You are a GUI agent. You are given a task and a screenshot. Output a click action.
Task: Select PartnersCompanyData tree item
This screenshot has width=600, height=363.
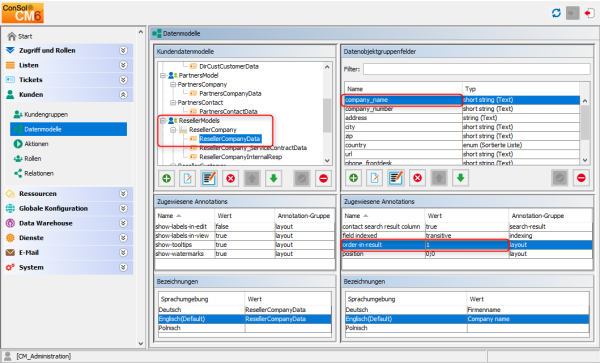point(230,93)
